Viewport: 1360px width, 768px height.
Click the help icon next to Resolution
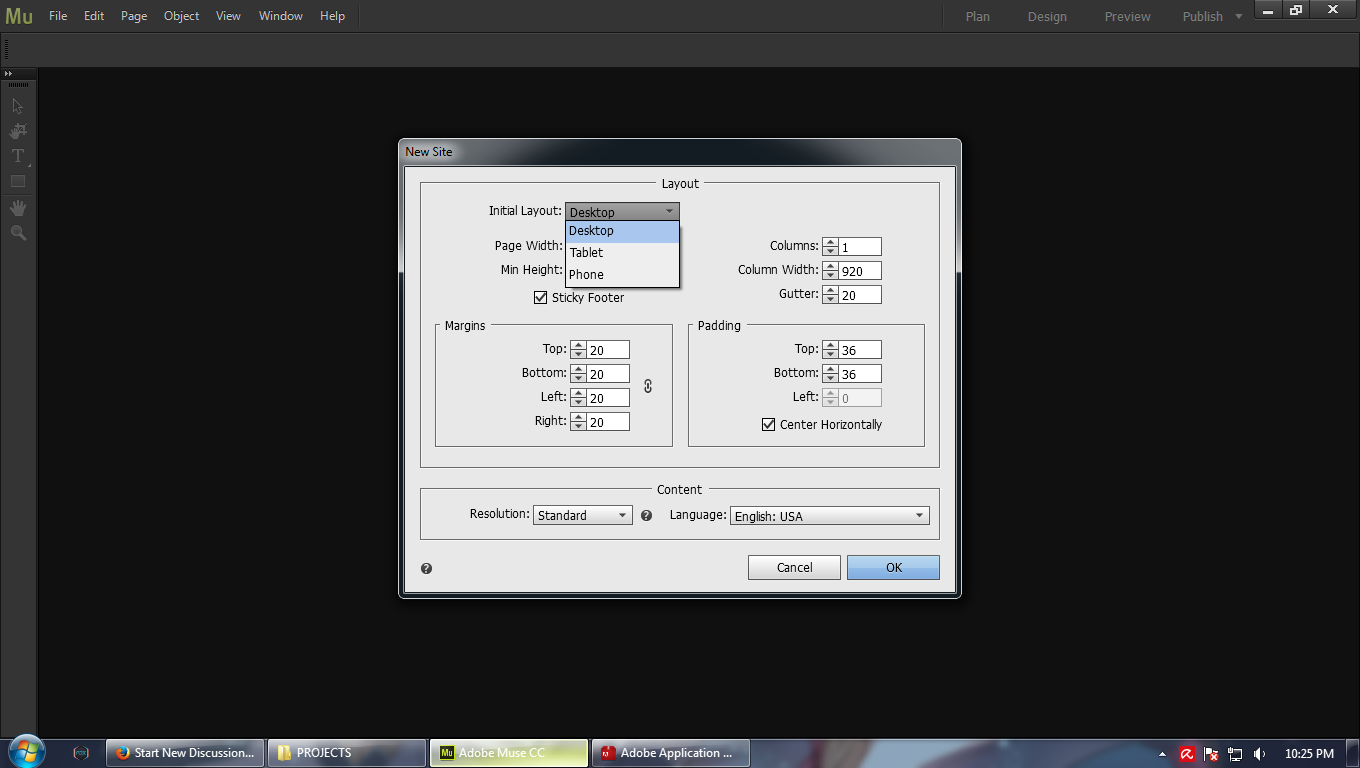[646, 516]
